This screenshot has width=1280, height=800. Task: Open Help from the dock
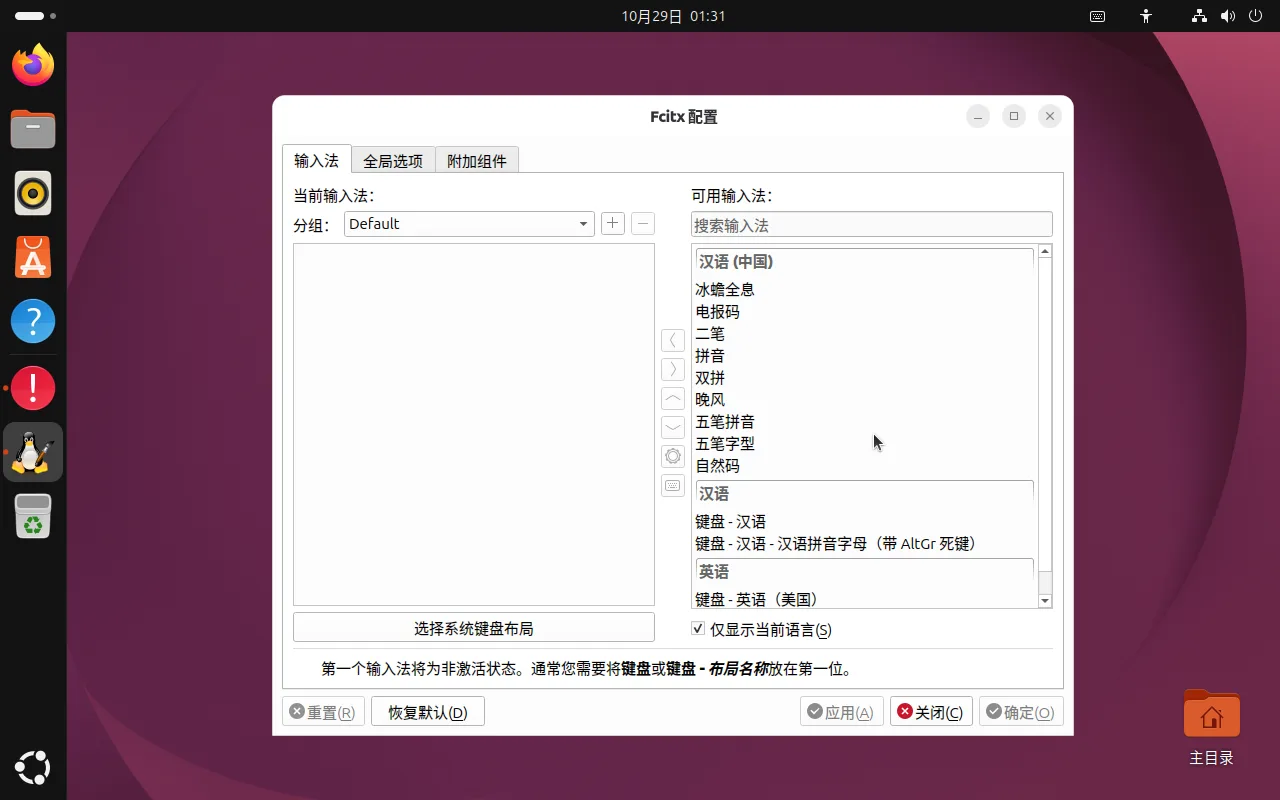tap(33, 322)
